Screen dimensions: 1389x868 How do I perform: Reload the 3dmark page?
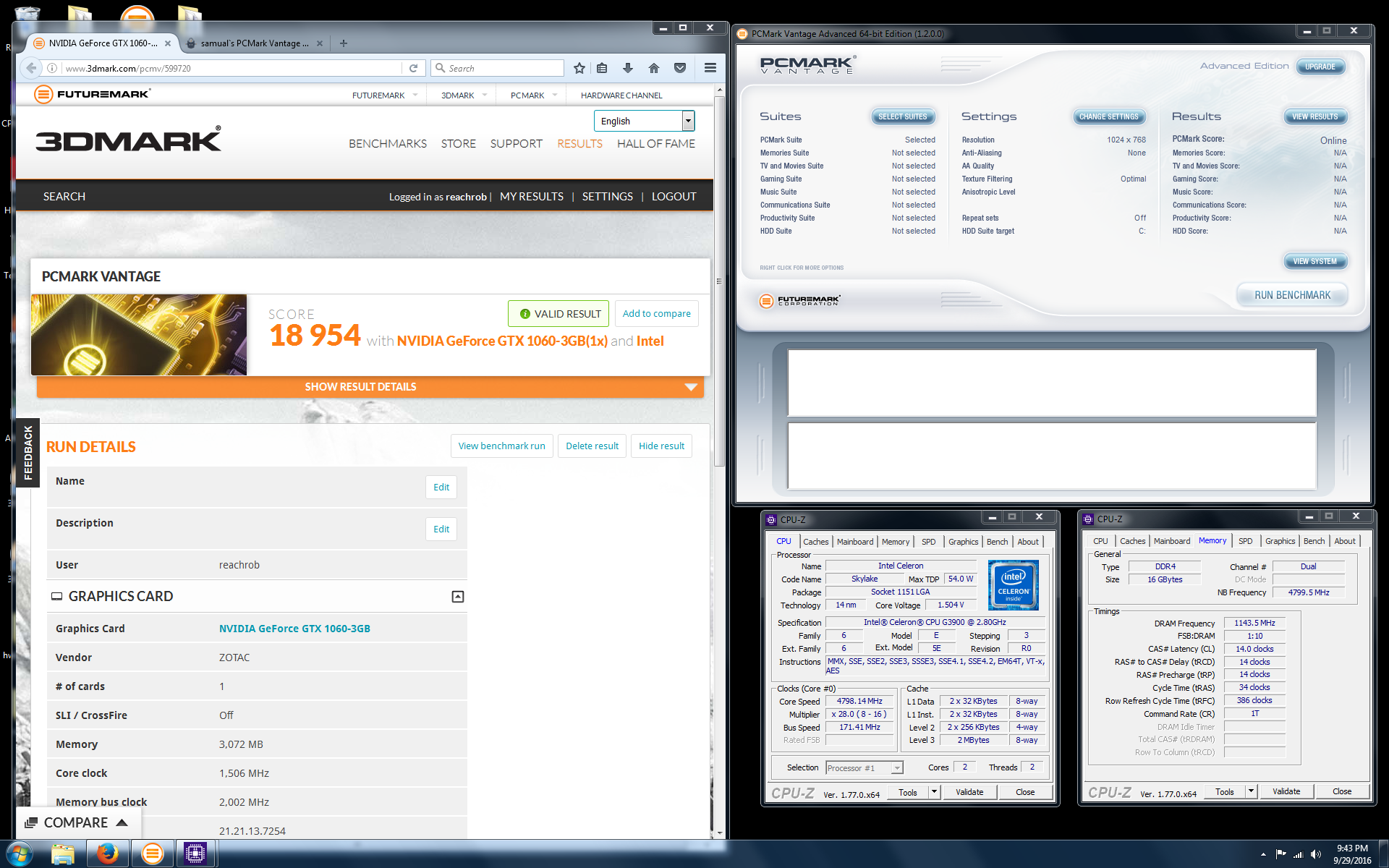(x=413, y=68)
